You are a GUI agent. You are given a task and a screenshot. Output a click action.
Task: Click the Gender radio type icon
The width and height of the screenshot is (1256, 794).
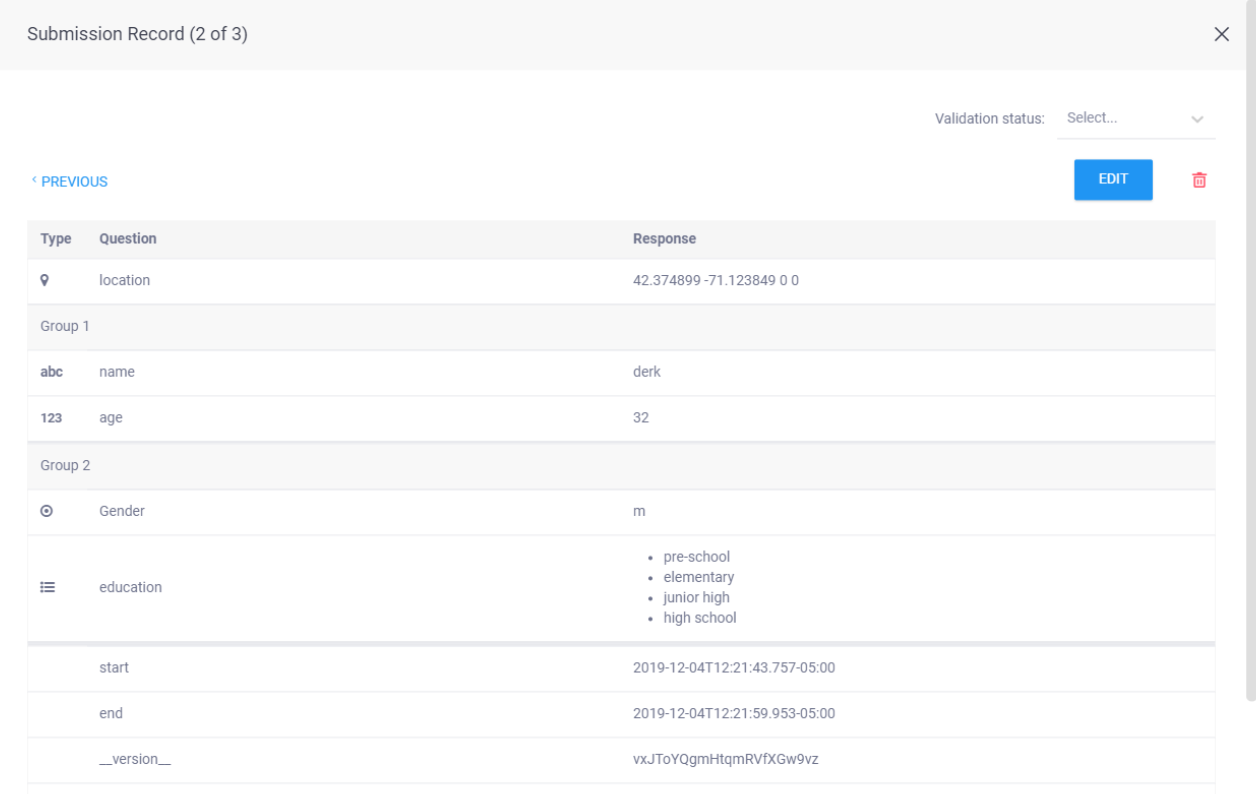[46, 511]
